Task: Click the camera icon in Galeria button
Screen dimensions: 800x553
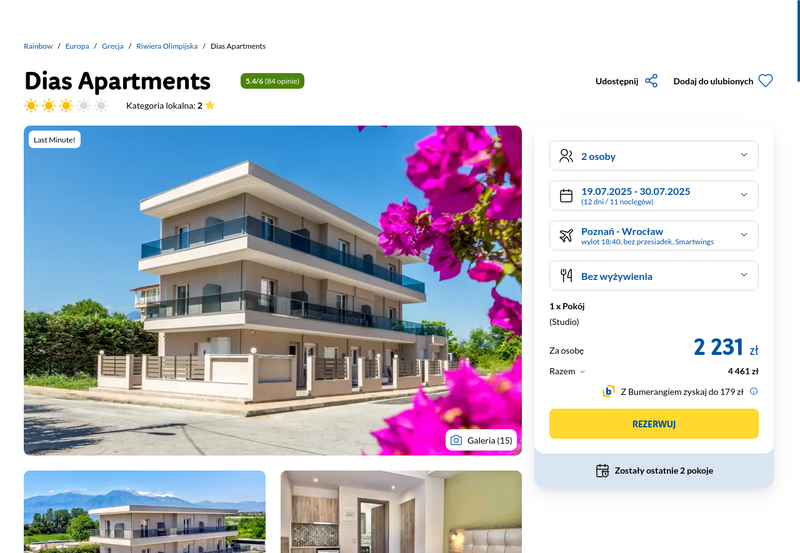Action: point(456,440)
